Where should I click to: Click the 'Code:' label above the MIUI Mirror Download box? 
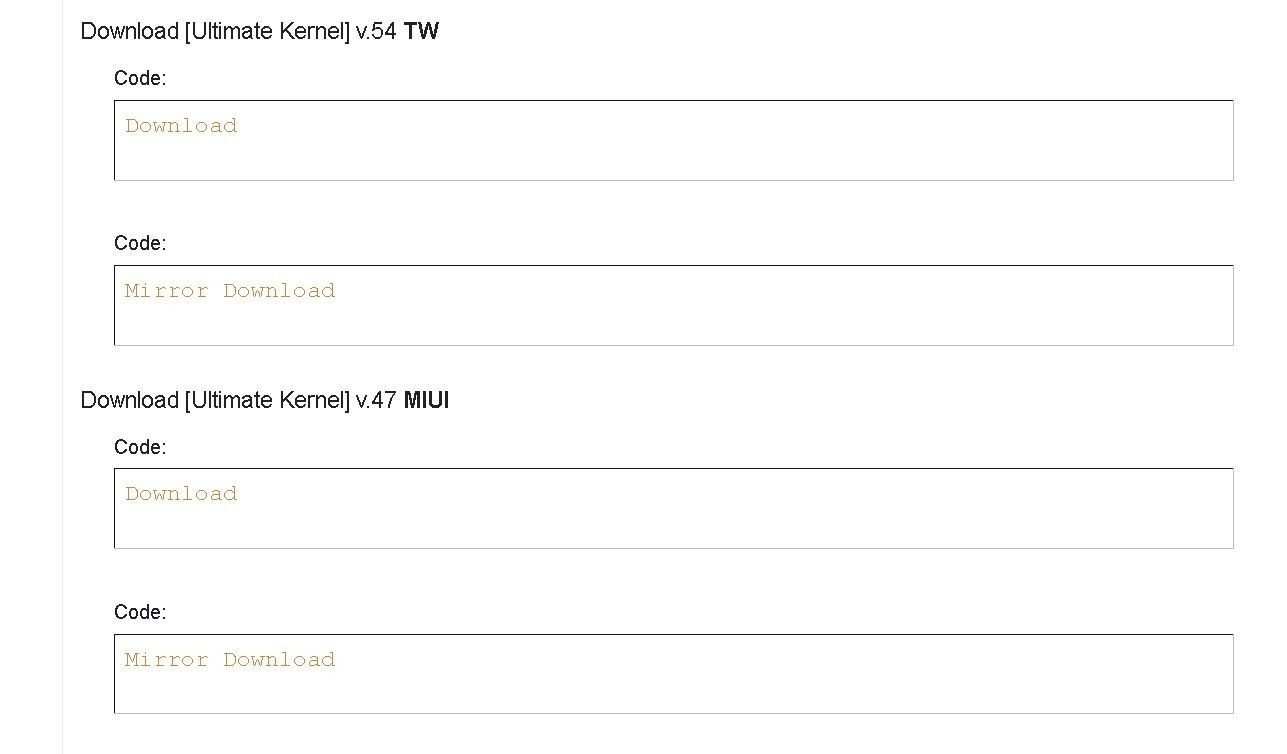(x=140, y=612)
